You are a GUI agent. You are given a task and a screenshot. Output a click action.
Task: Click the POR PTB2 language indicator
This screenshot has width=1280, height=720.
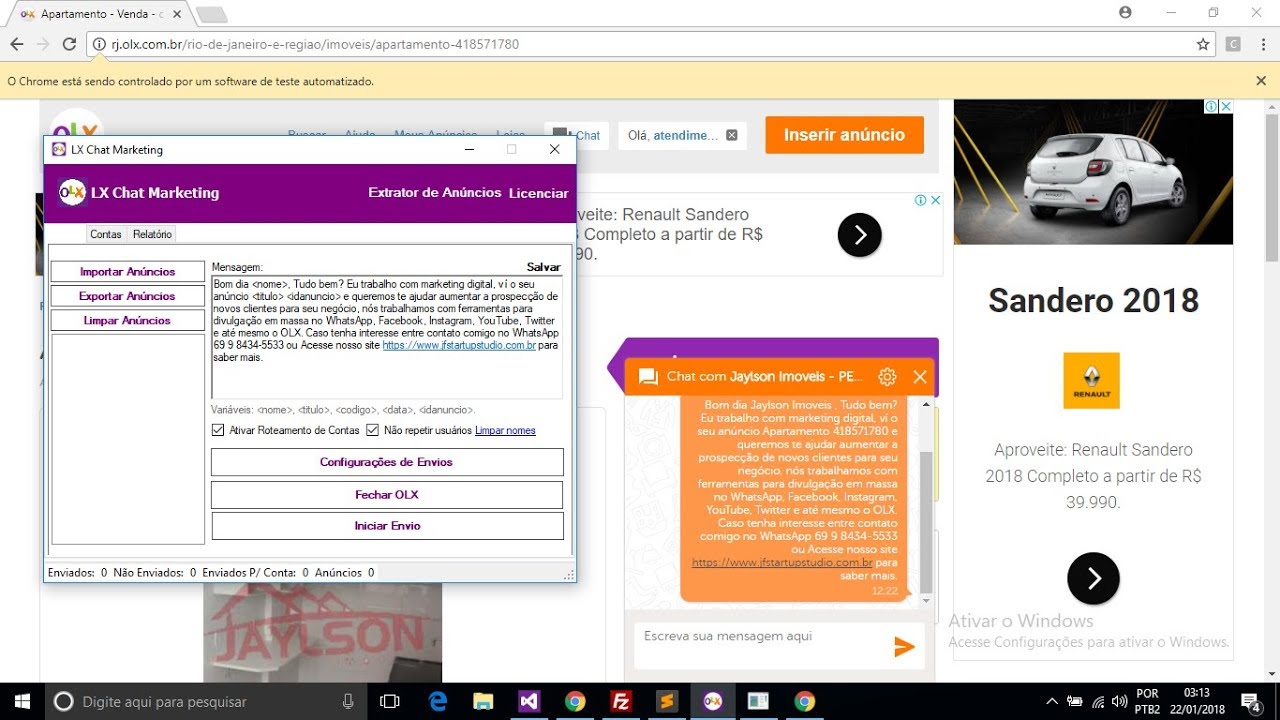(1147, 701)
